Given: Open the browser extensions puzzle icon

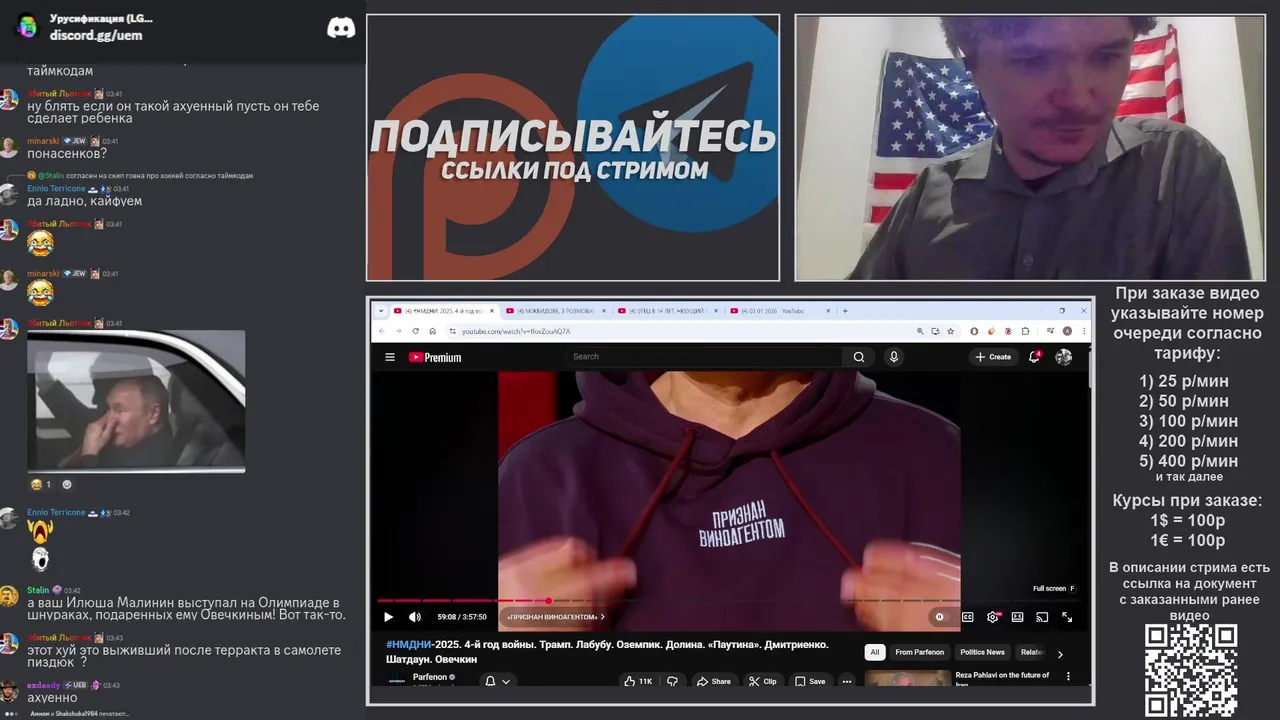Looking at the screenshot, I should click(x=1025, y=331).
